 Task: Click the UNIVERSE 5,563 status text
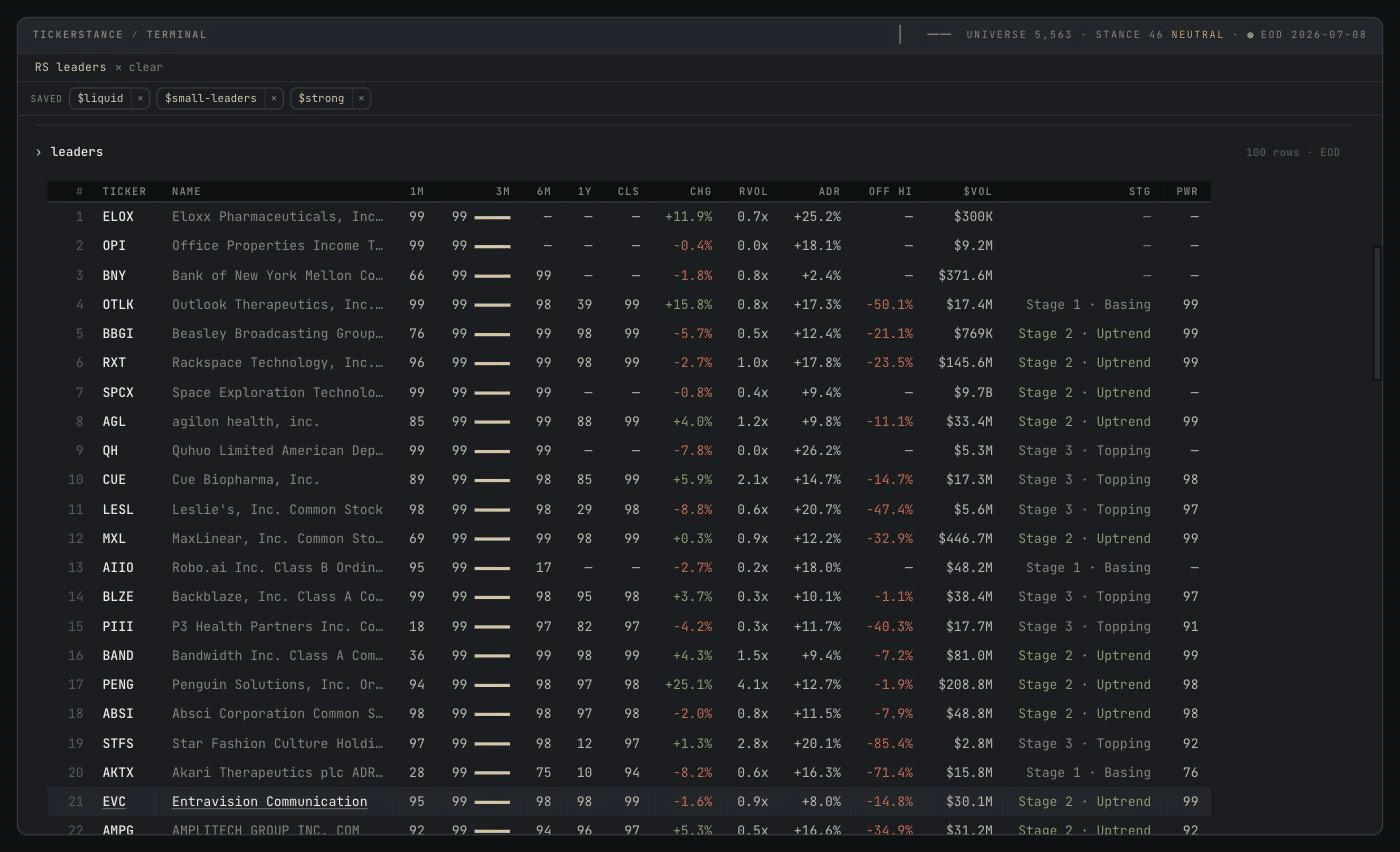1019,34
